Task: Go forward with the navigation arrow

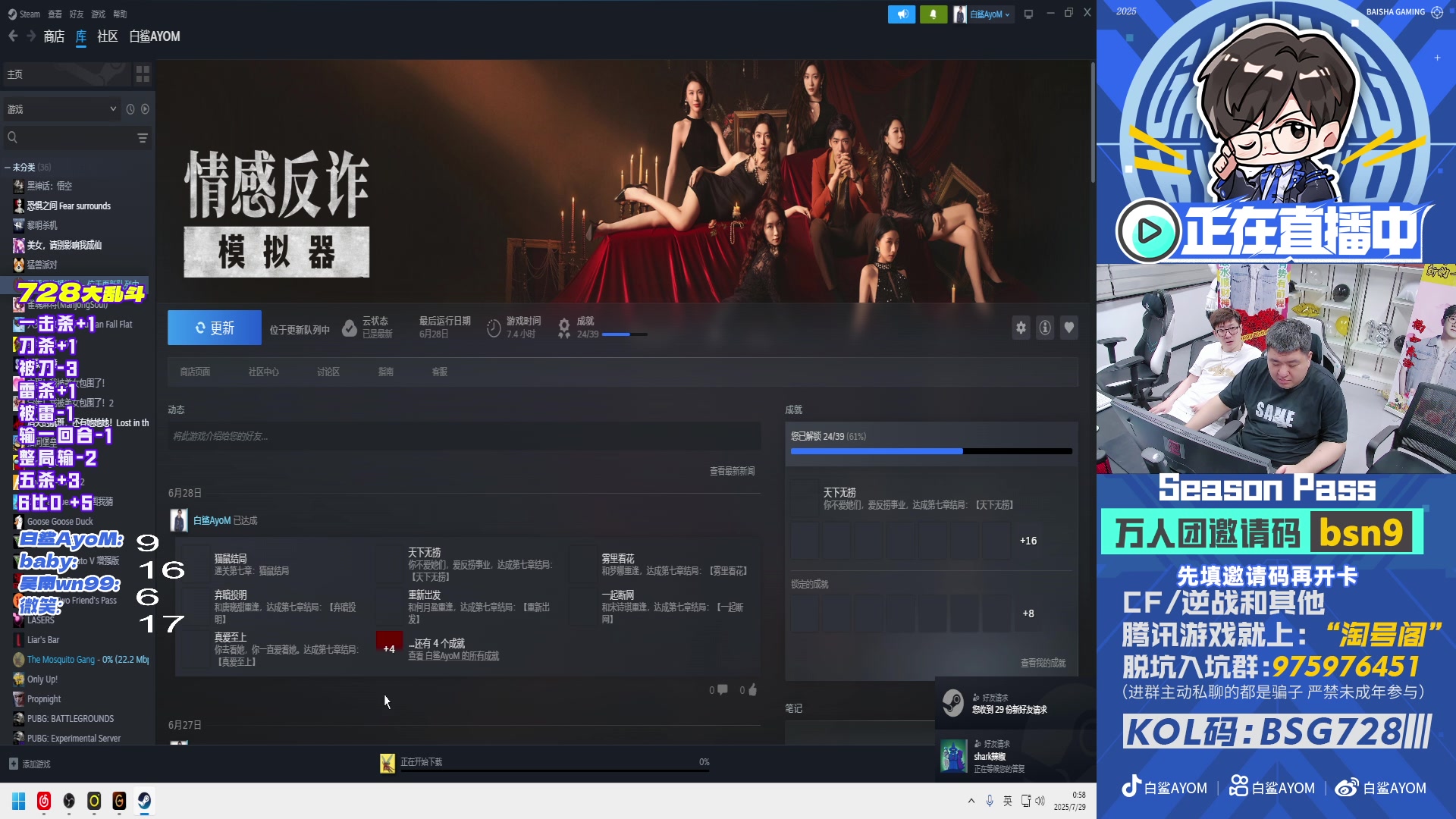Action: point(31,36)
